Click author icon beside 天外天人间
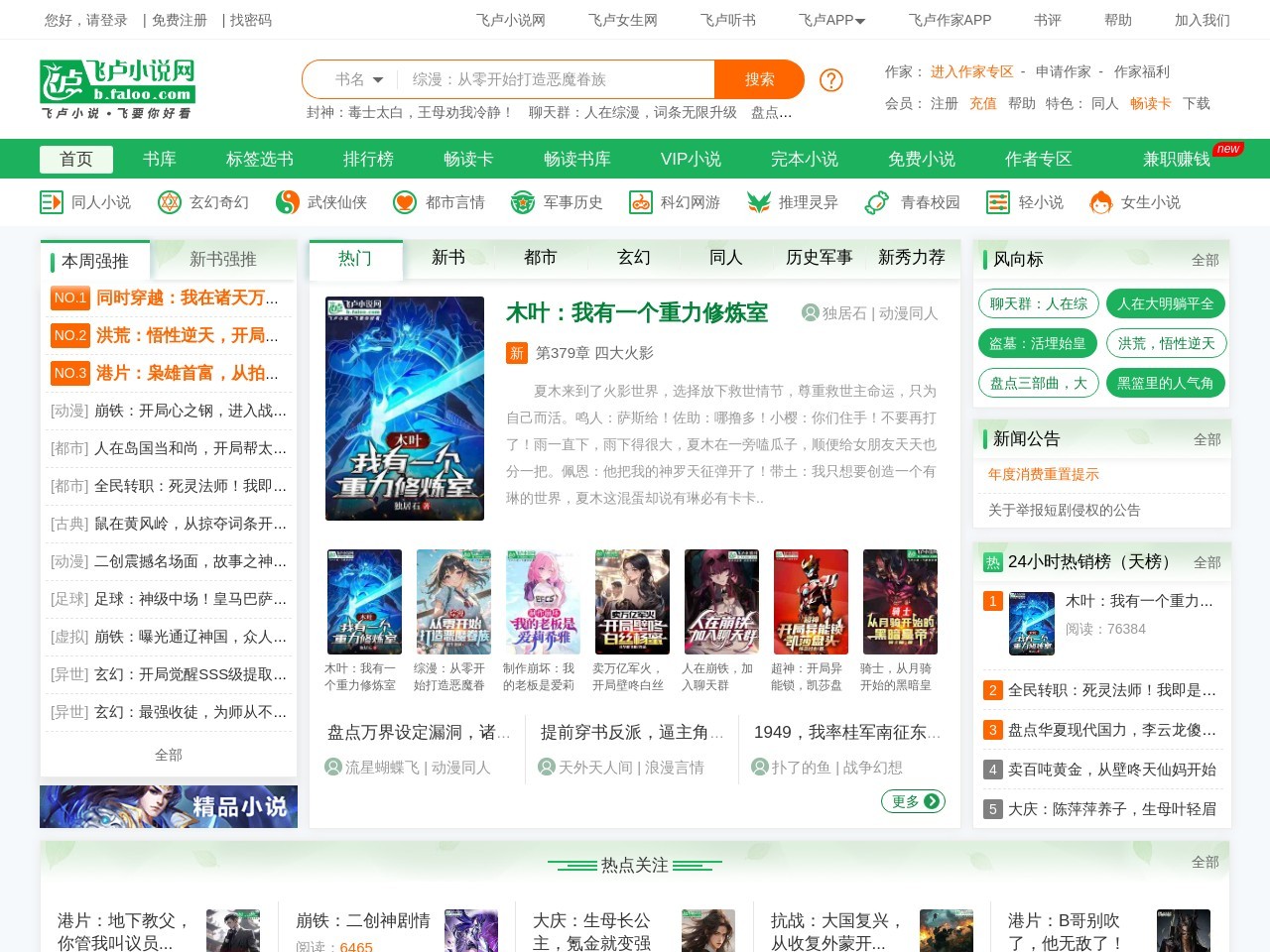 click(547, 767)
